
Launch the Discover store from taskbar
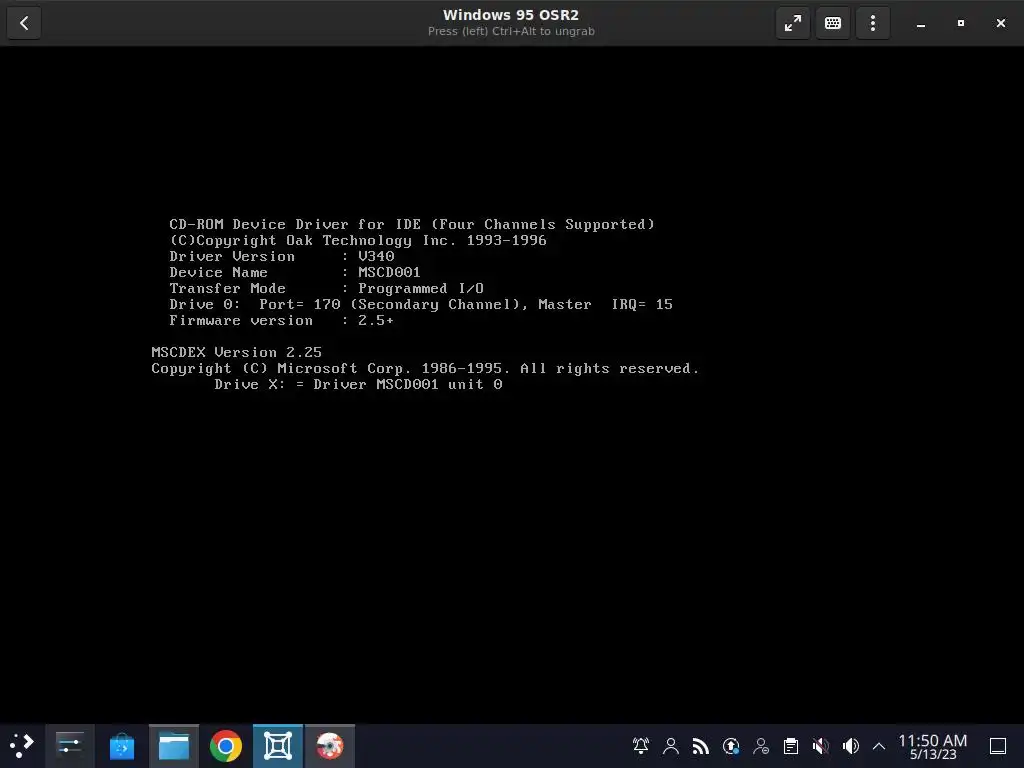click(121, 746)
